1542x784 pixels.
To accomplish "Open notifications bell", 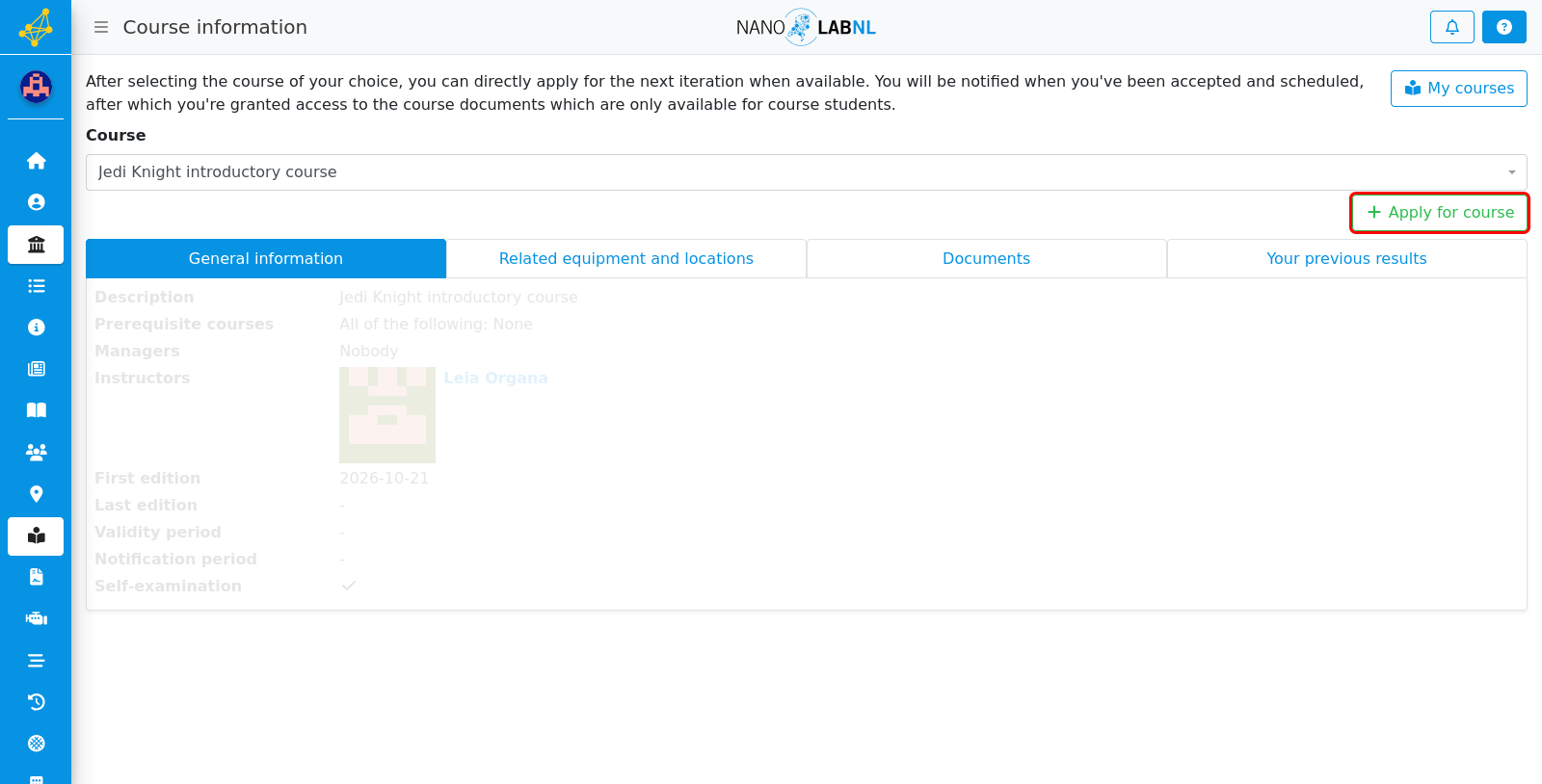I will pyautogui.click(x=1452, y=27).
